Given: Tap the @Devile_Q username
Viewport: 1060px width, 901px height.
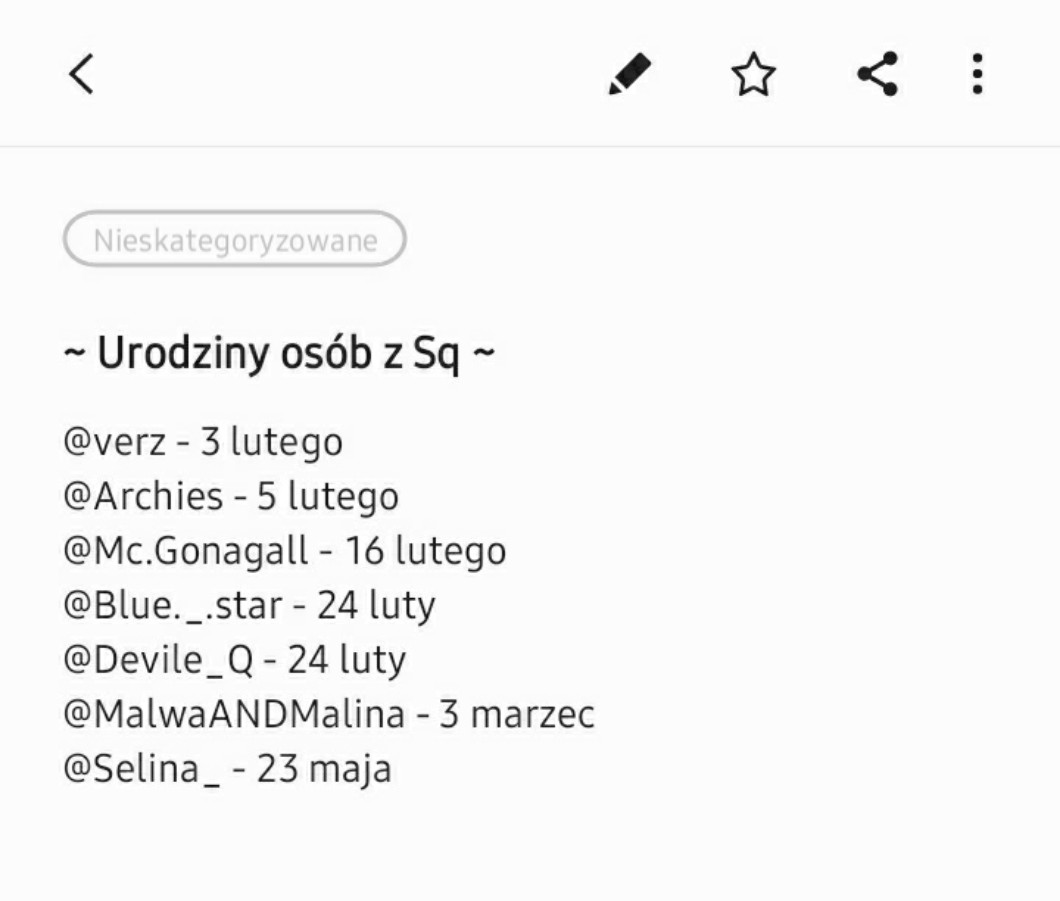Looking at the screenshot, I should [157, 661].
